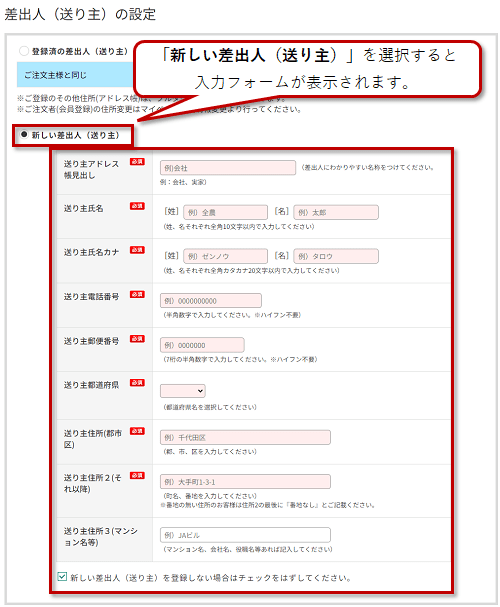Select the 登録済の差出人（送り主） radio button

coord(24,51)
